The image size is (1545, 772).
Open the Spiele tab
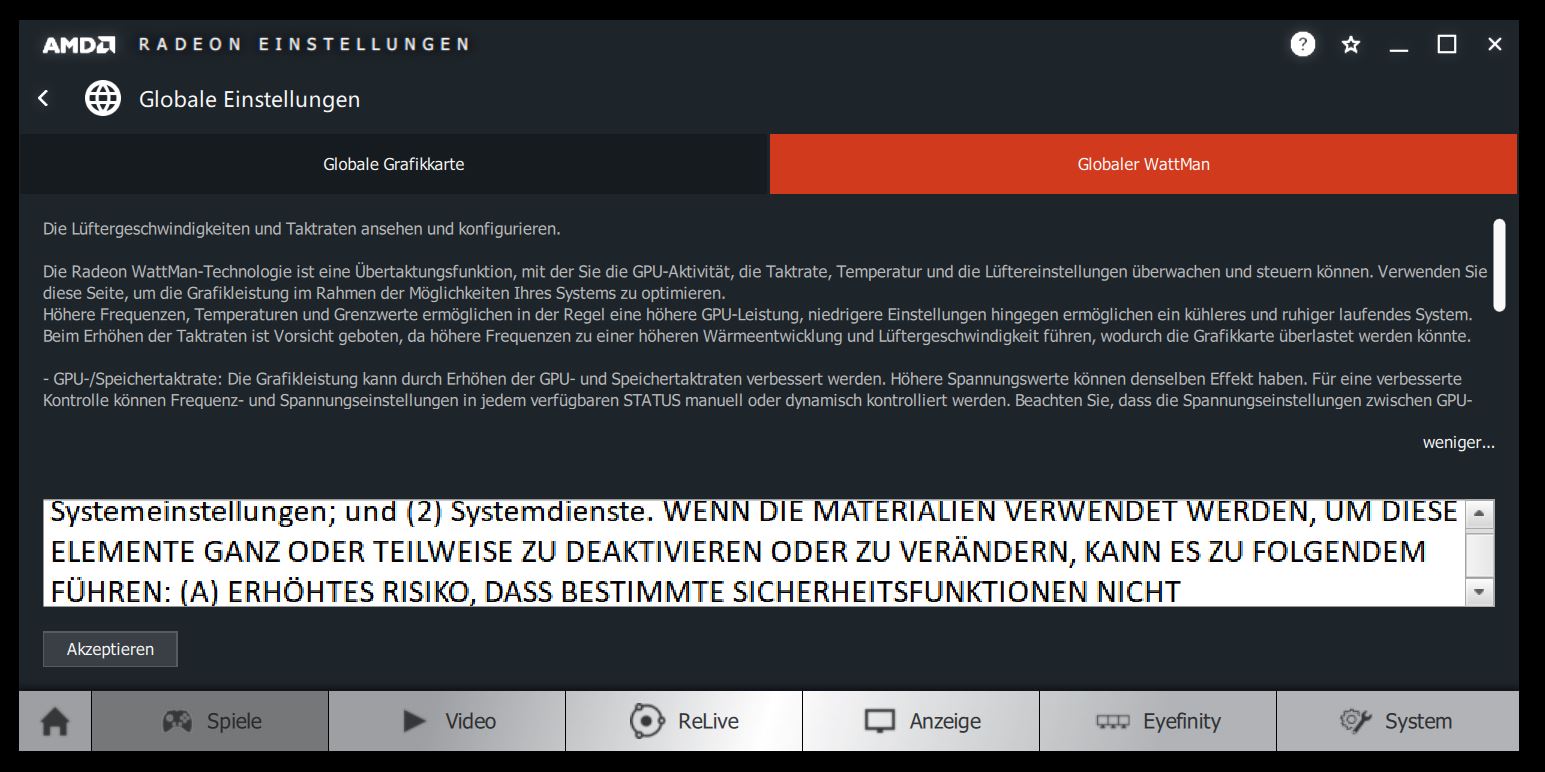coord(210,721)
